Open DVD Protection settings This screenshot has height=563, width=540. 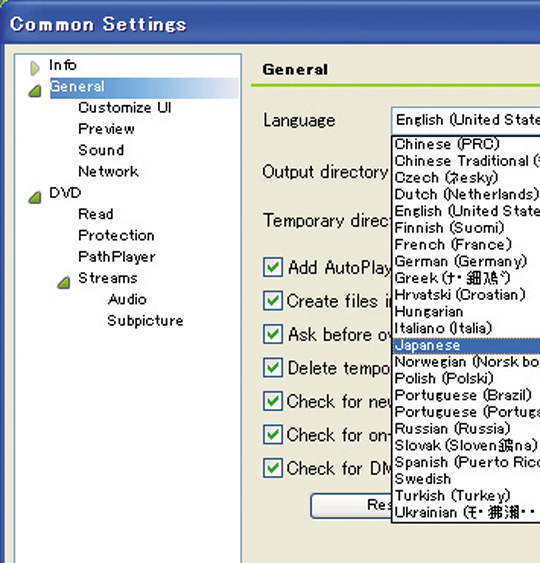(x=116, y=235)
